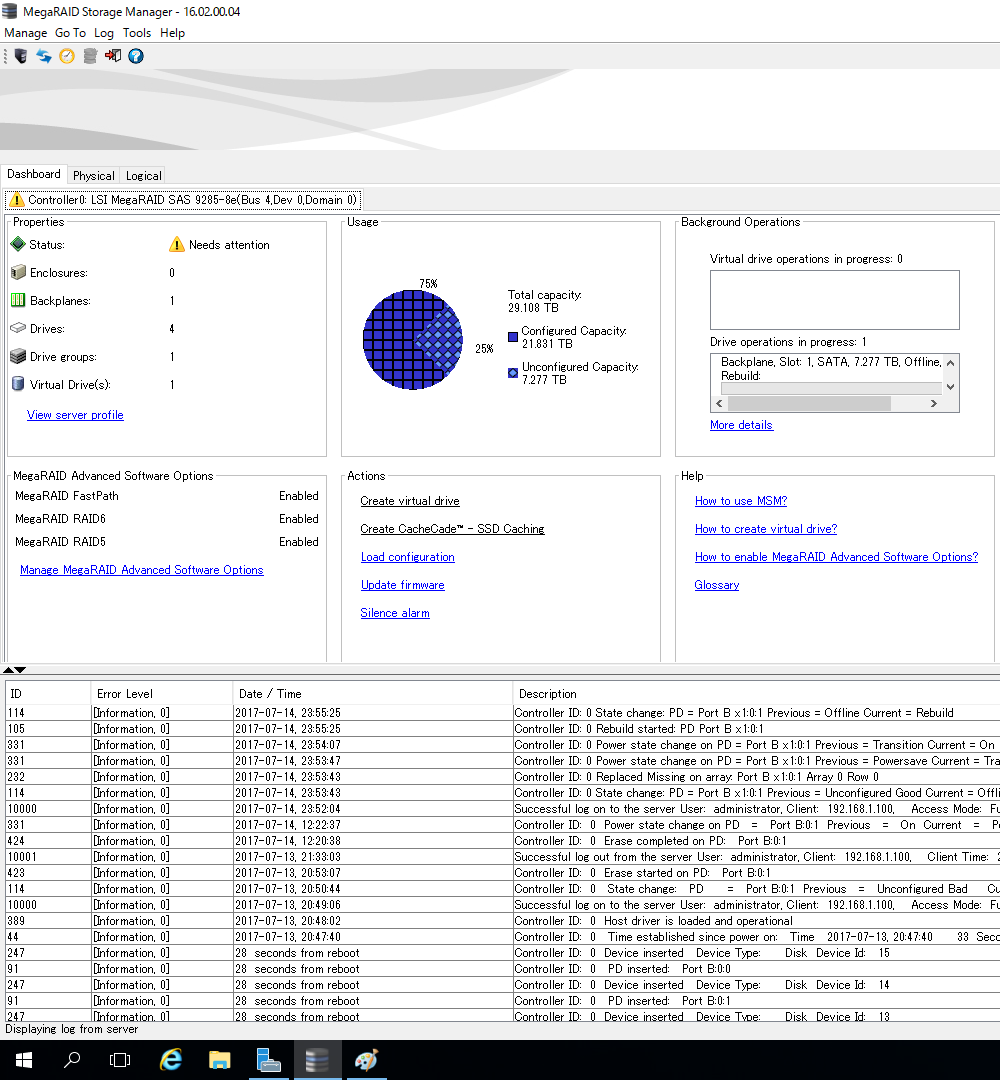Click the orange clock toolbar icon

67,56
